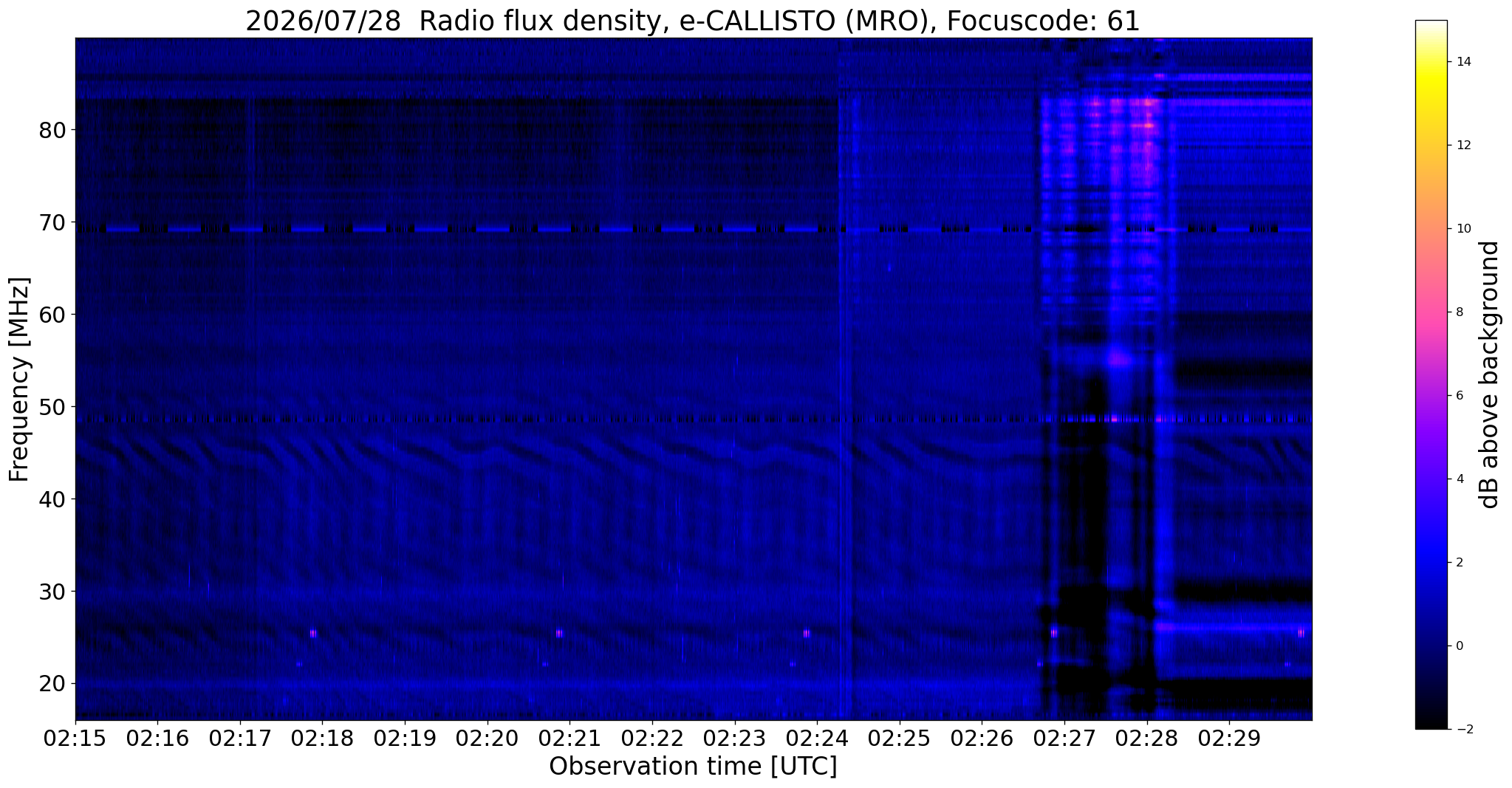Click the colorbar tick value 4
1512x788 pixels.
pos(1458,479)
